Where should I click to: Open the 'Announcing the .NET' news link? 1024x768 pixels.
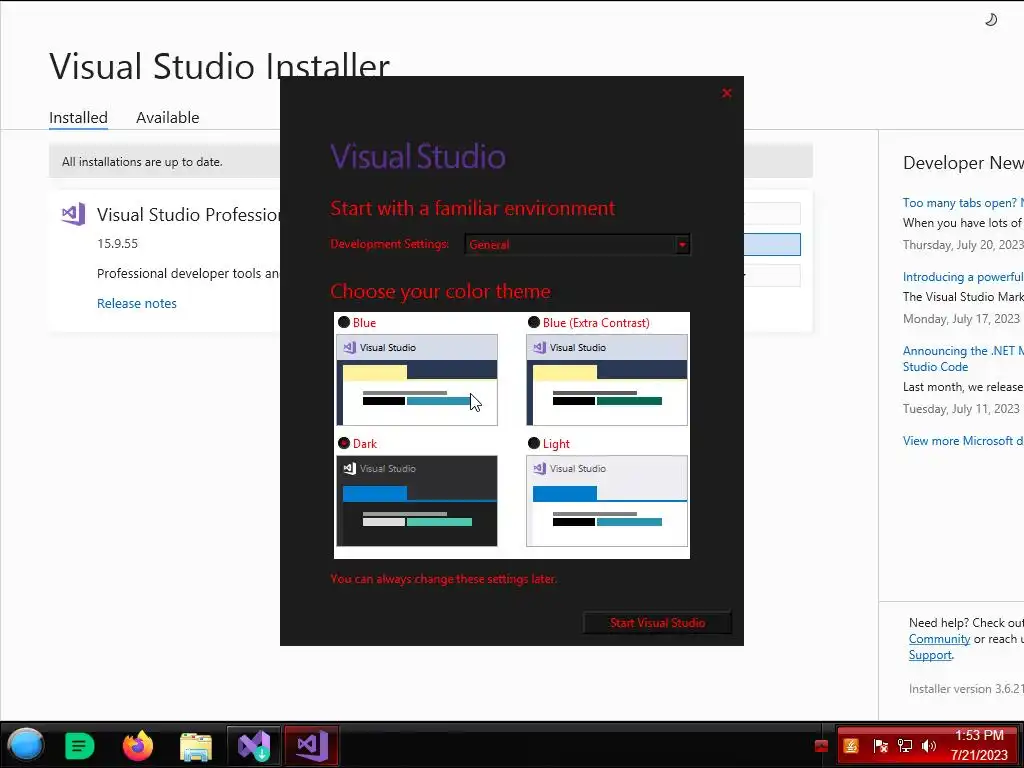(963, 359)
